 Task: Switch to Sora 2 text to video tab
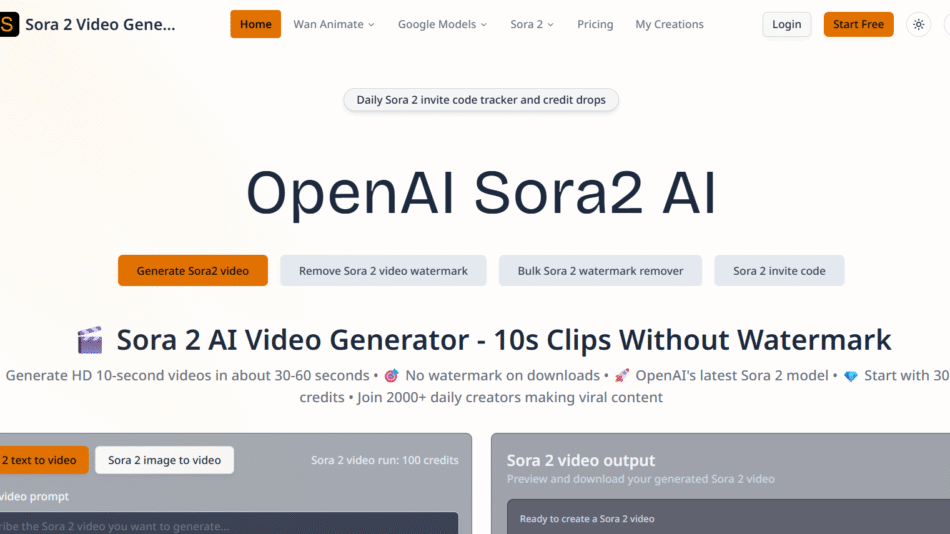click(40, 460)
